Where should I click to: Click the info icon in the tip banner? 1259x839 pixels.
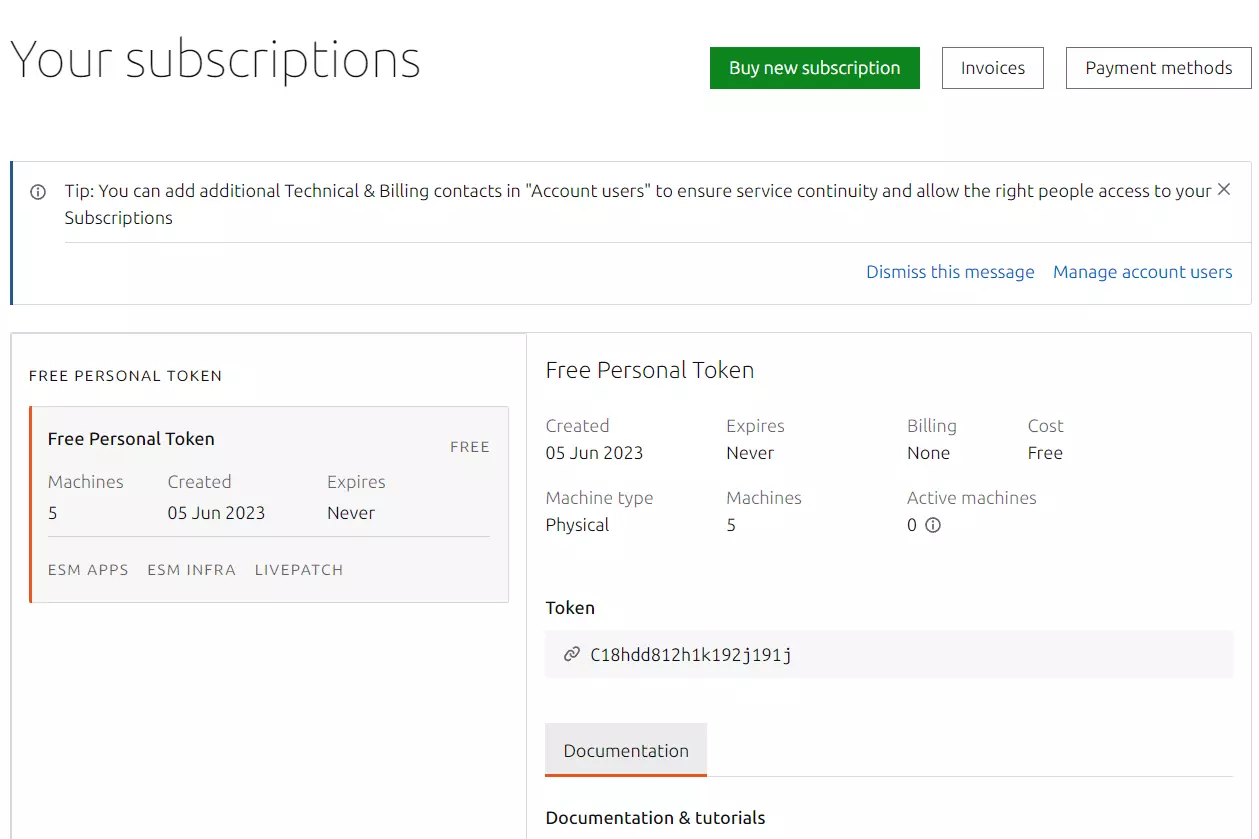[38, 192]
